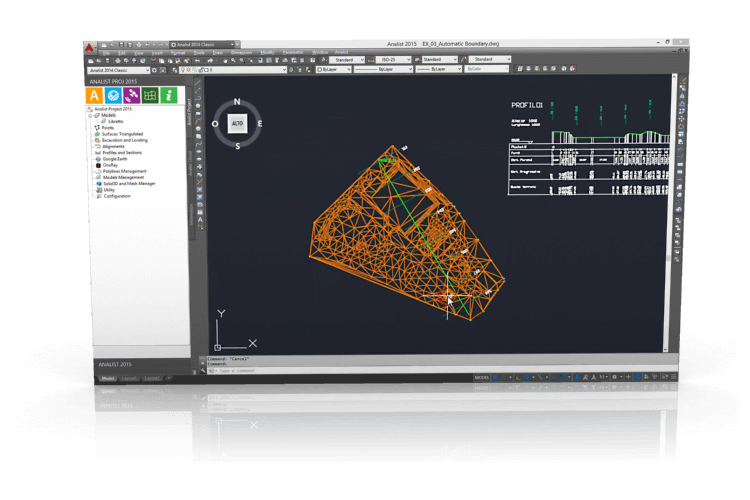Toggle object snap in status bar
Viewport: 750px width, 500px height.
562,378
